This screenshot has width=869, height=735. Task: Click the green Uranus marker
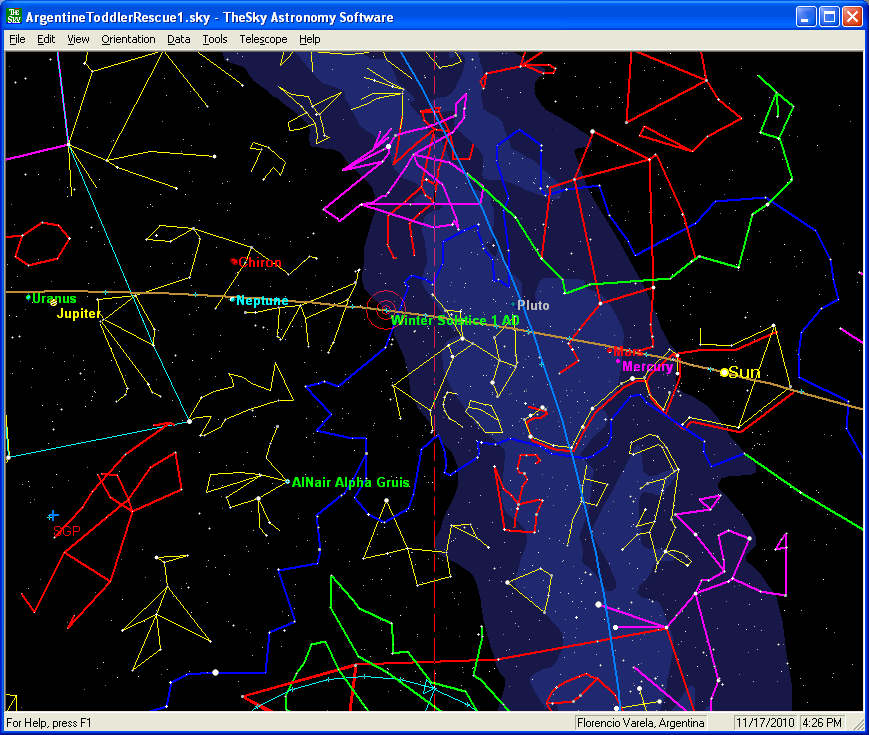coord(28,297)
